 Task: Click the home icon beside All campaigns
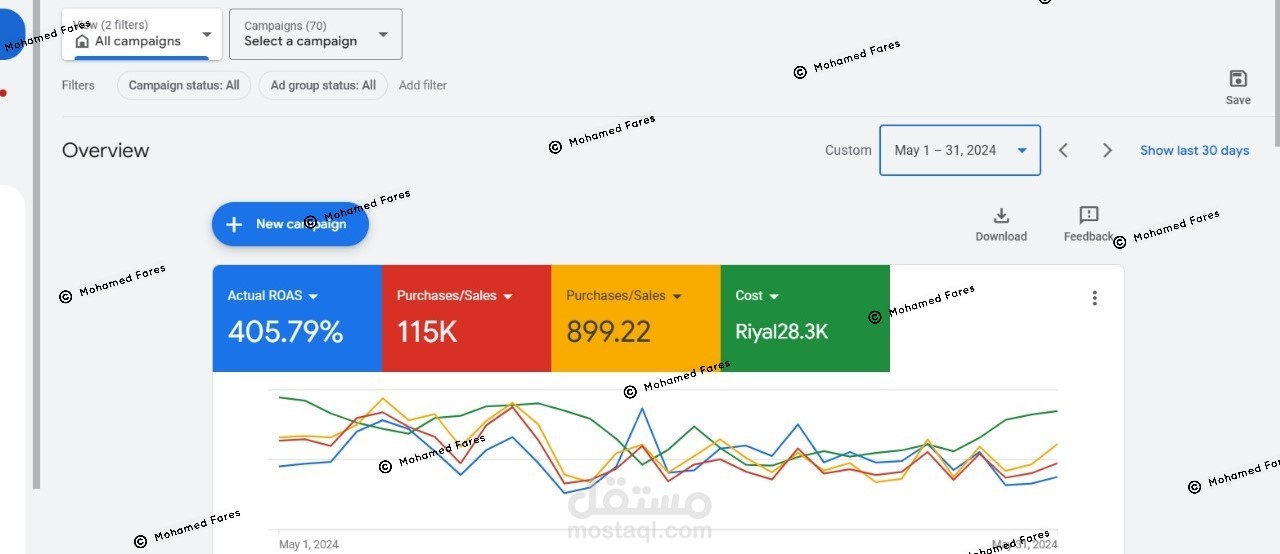[82, 42]
